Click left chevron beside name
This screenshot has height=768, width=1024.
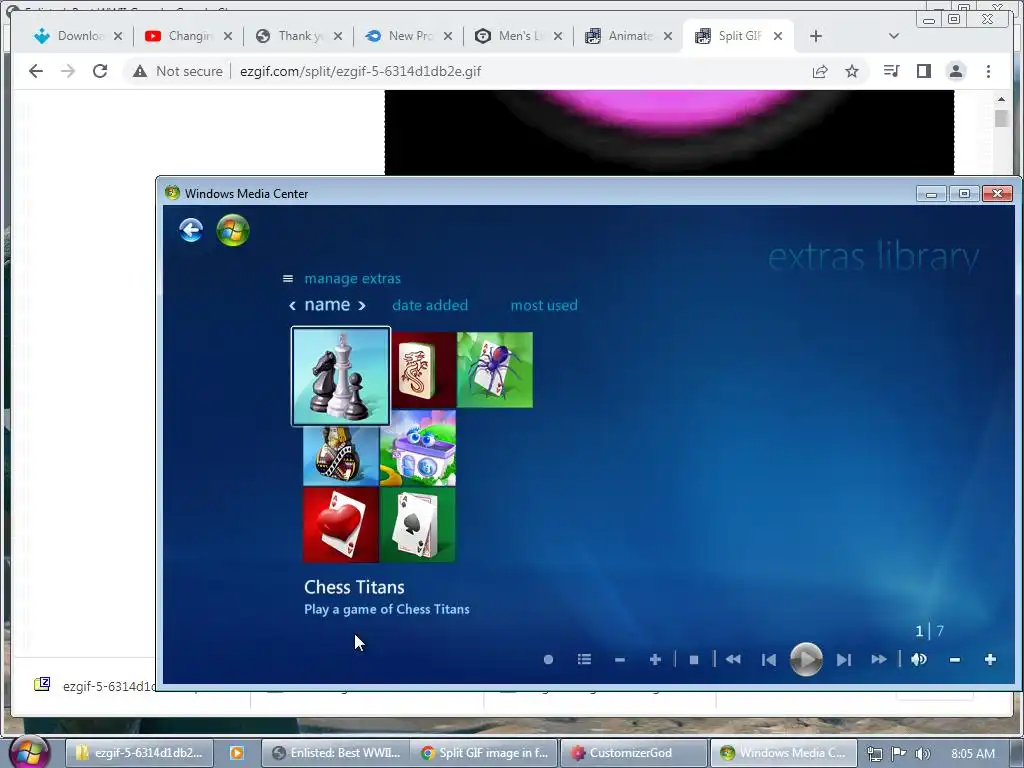pos(292,306)
